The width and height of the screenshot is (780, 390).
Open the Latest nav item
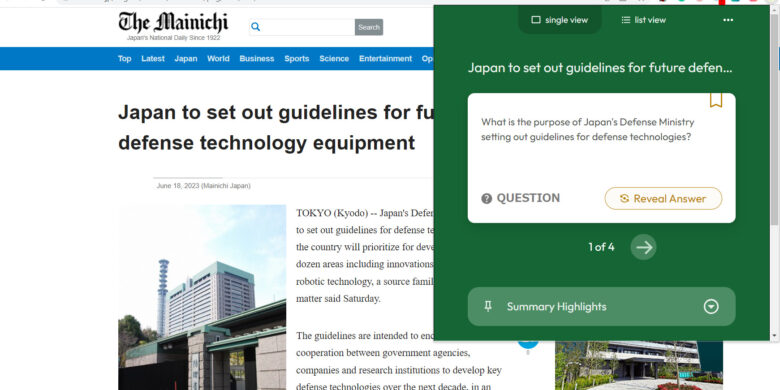click(153, 59)
